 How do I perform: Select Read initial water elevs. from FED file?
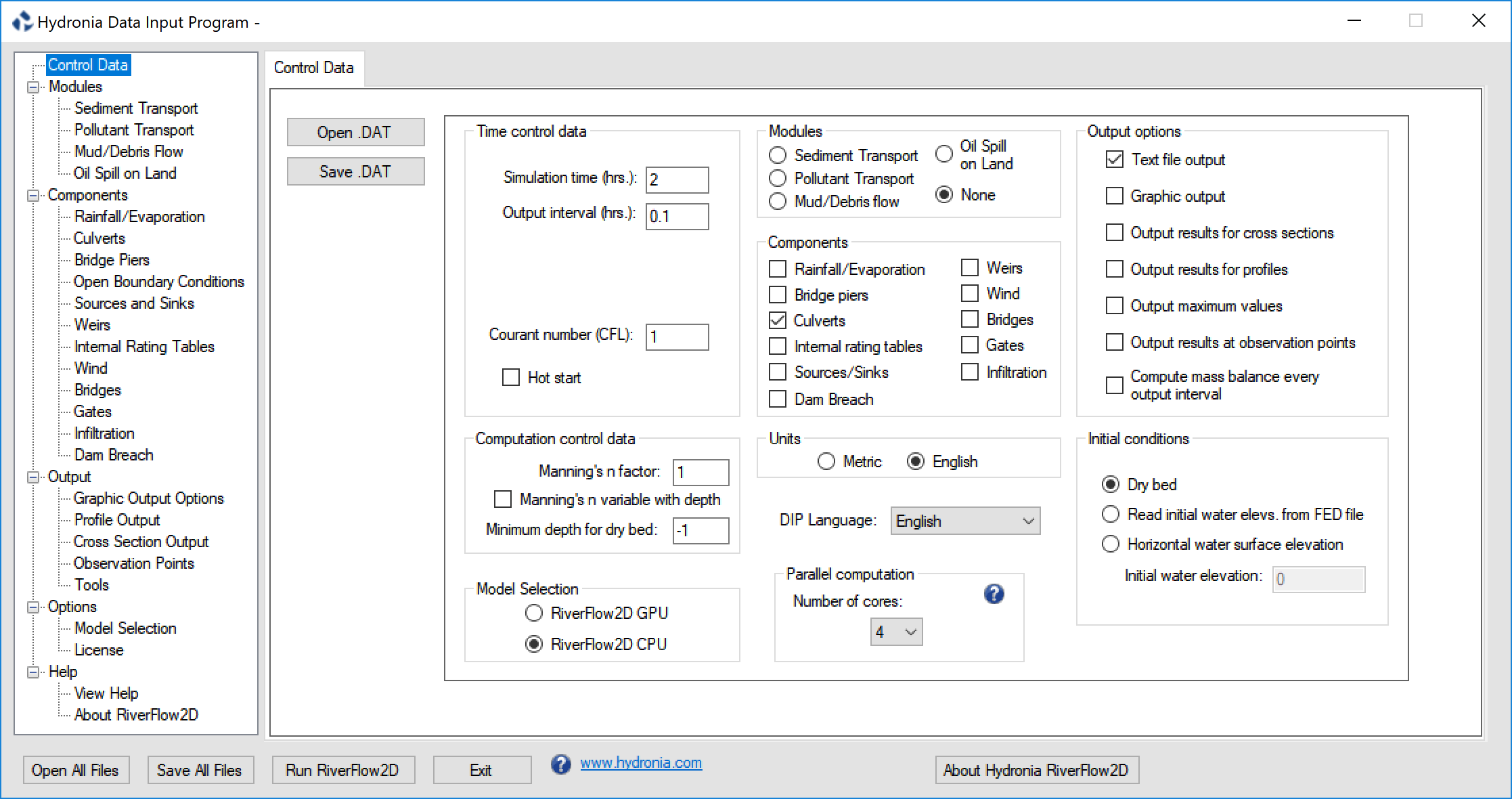(x=1111, y=514)
